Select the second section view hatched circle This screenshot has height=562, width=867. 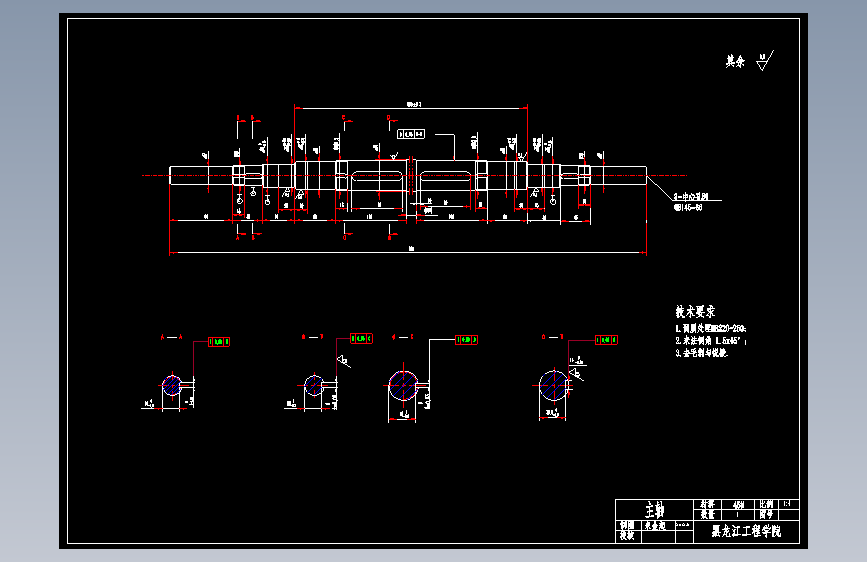click(x=314, y=386)
